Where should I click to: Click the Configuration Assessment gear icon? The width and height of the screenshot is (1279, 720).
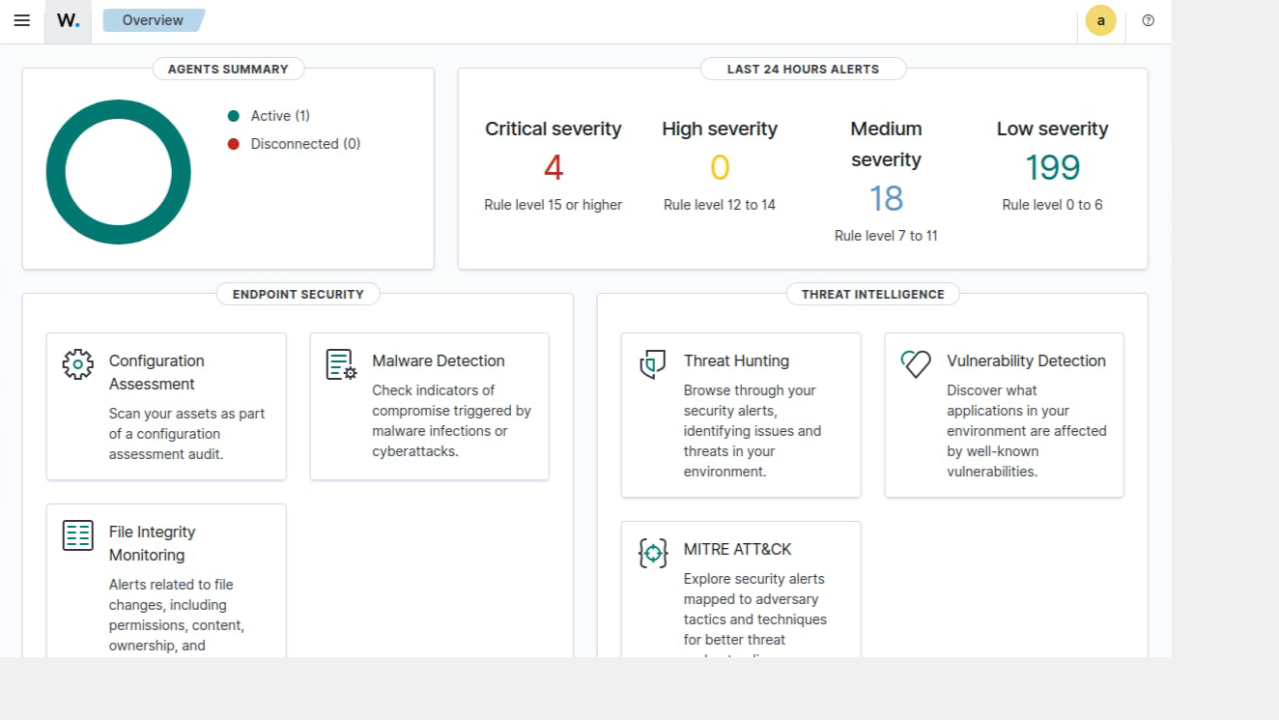point(78,364)
